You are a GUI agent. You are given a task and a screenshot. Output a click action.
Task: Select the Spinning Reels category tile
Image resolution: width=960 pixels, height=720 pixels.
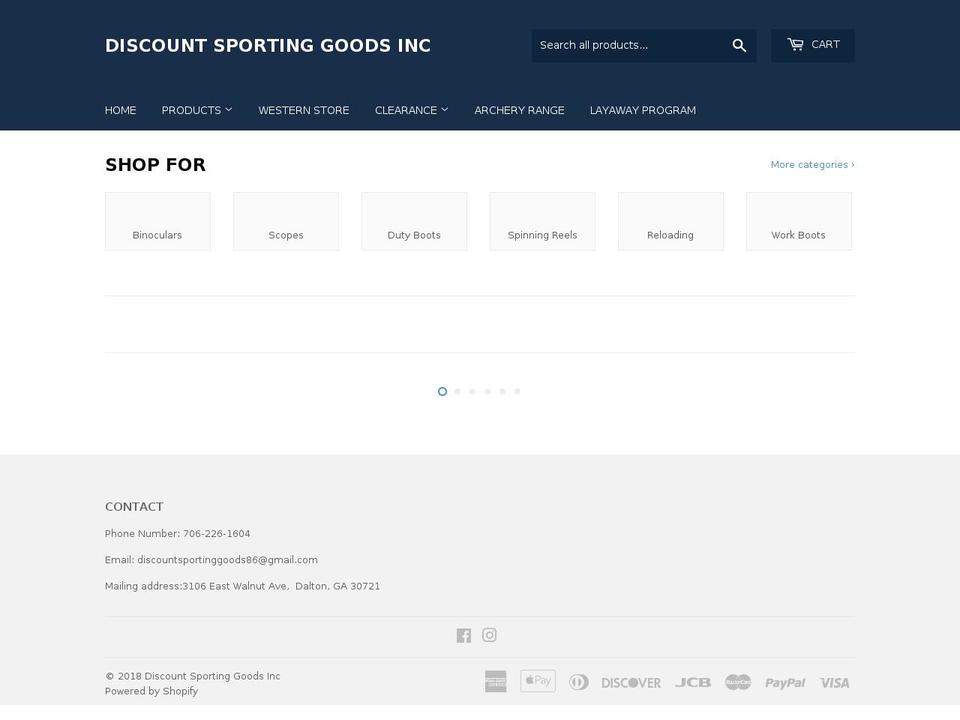click(542, 221)
